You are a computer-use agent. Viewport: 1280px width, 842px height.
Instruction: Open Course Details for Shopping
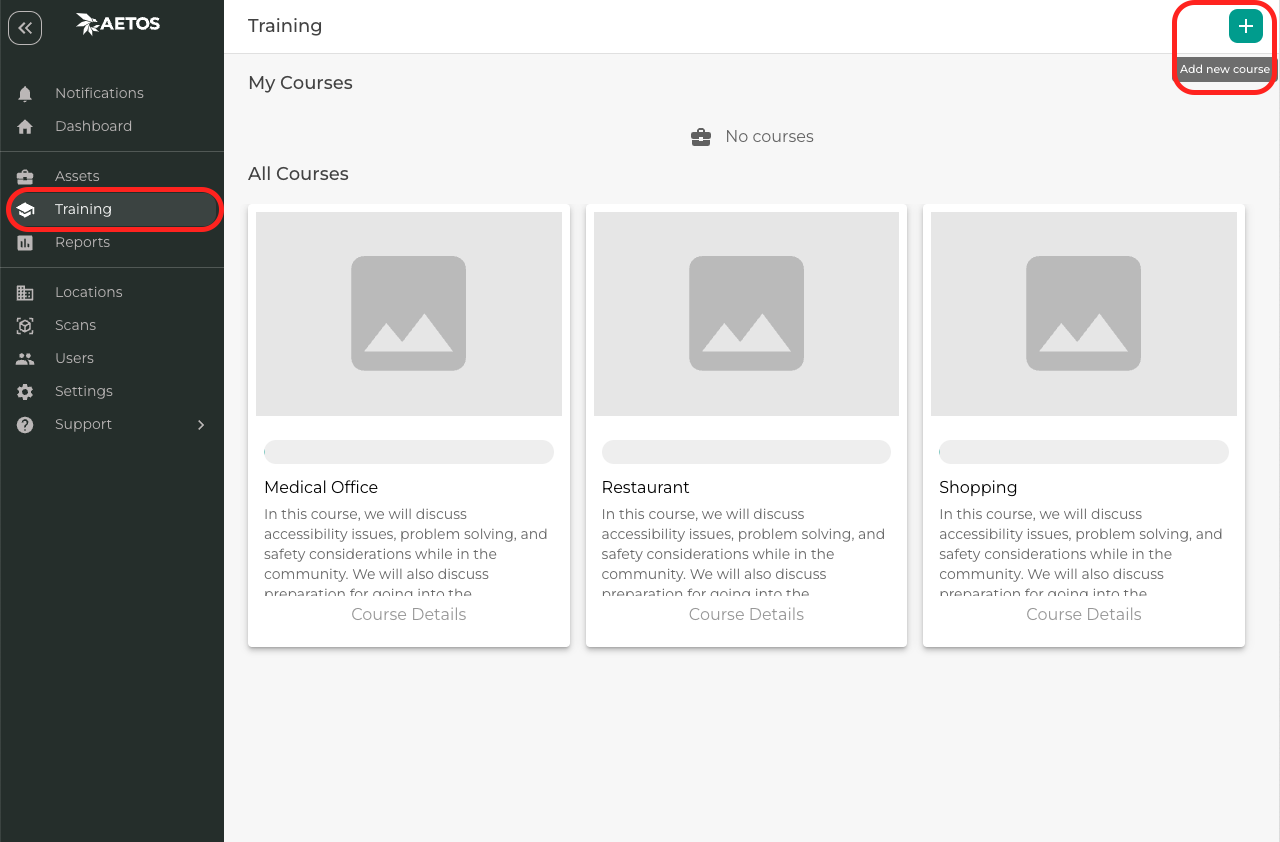(x=1084, y=614)
